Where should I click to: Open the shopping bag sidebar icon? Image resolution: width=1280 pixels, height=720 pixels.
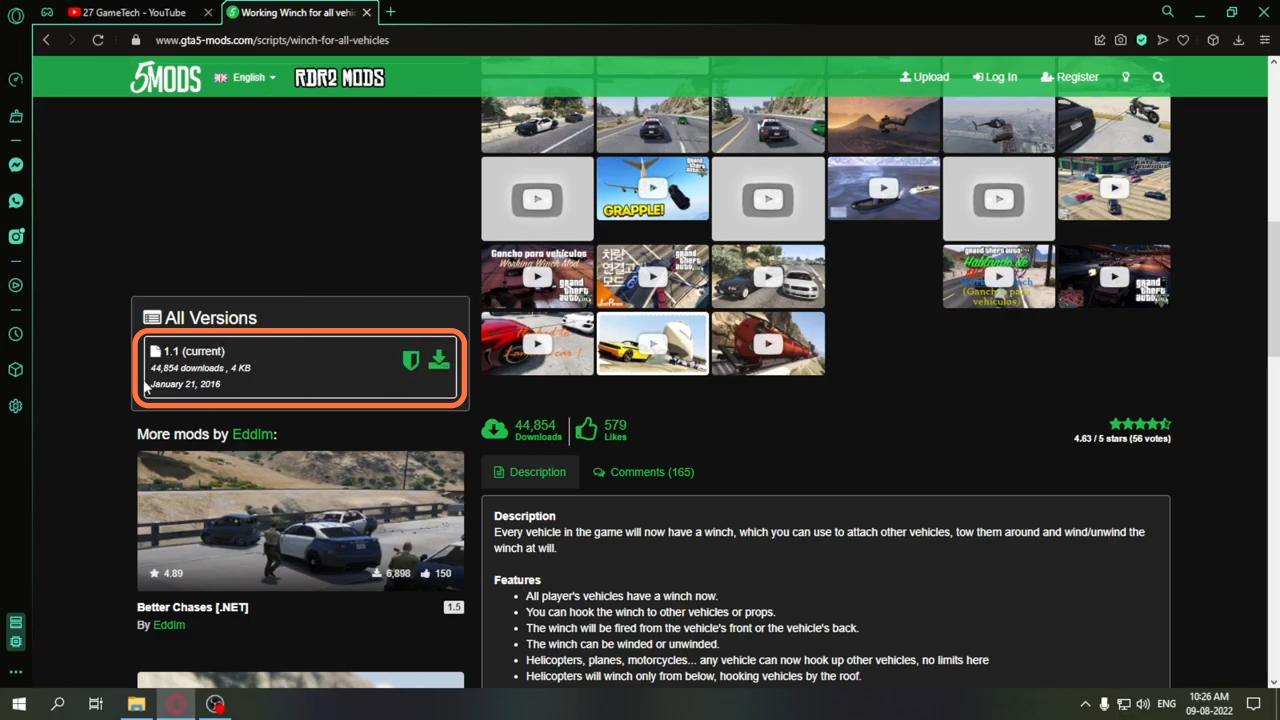pyautogui.click(x=16, y=117)
